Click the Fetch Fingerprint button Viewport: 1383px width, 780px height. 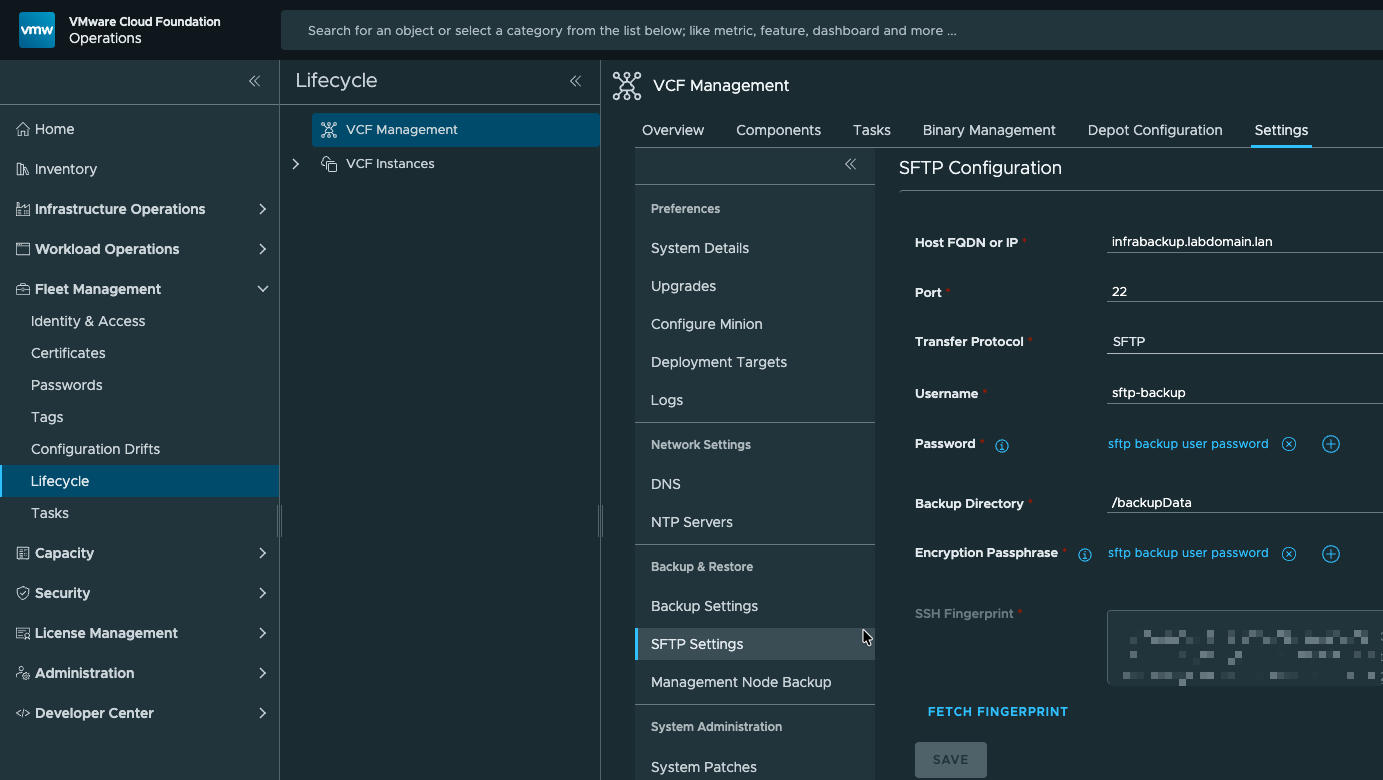[x=997, y=712]
